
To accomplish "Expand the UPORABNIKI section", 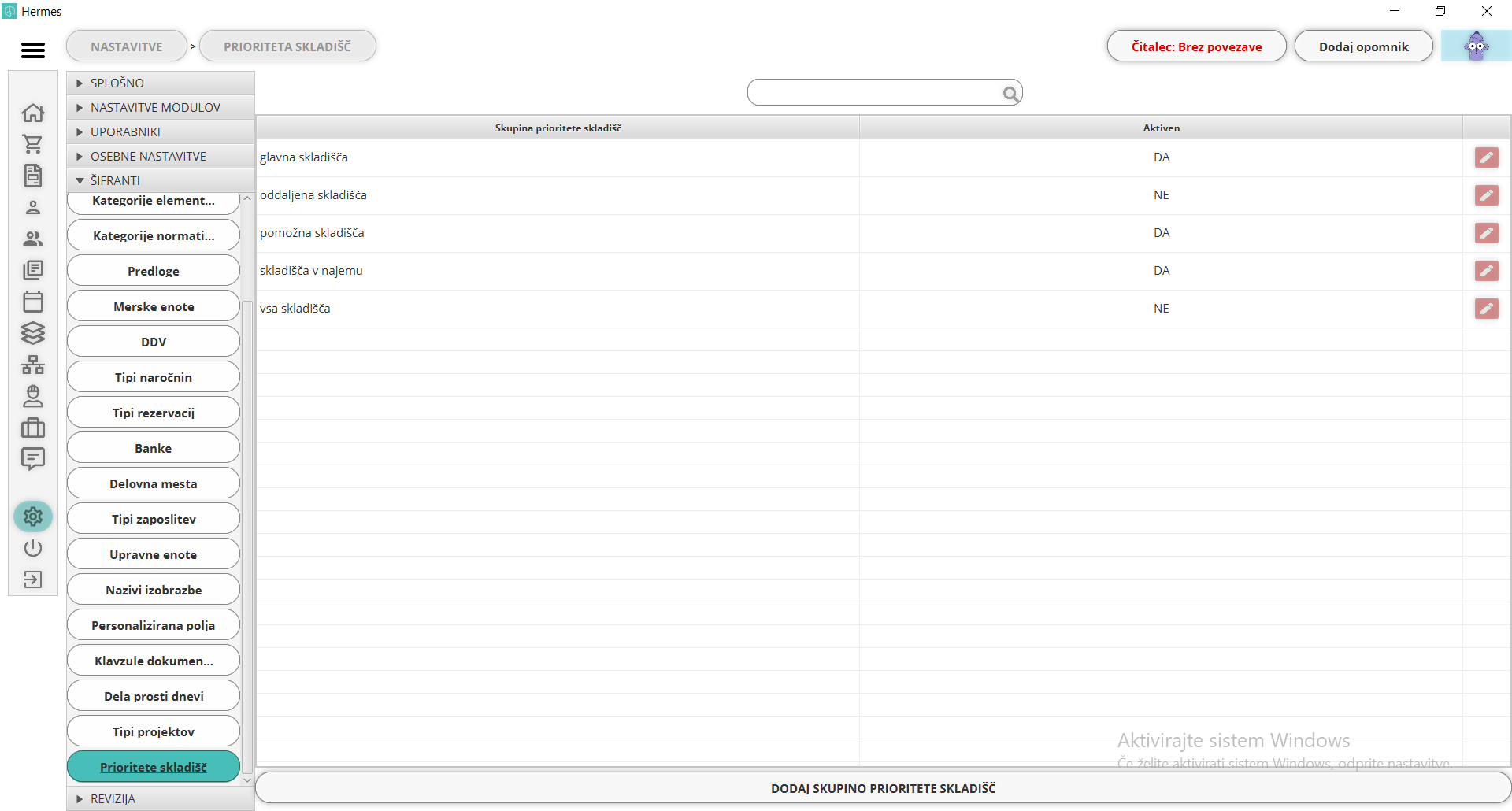I will 161,131.
